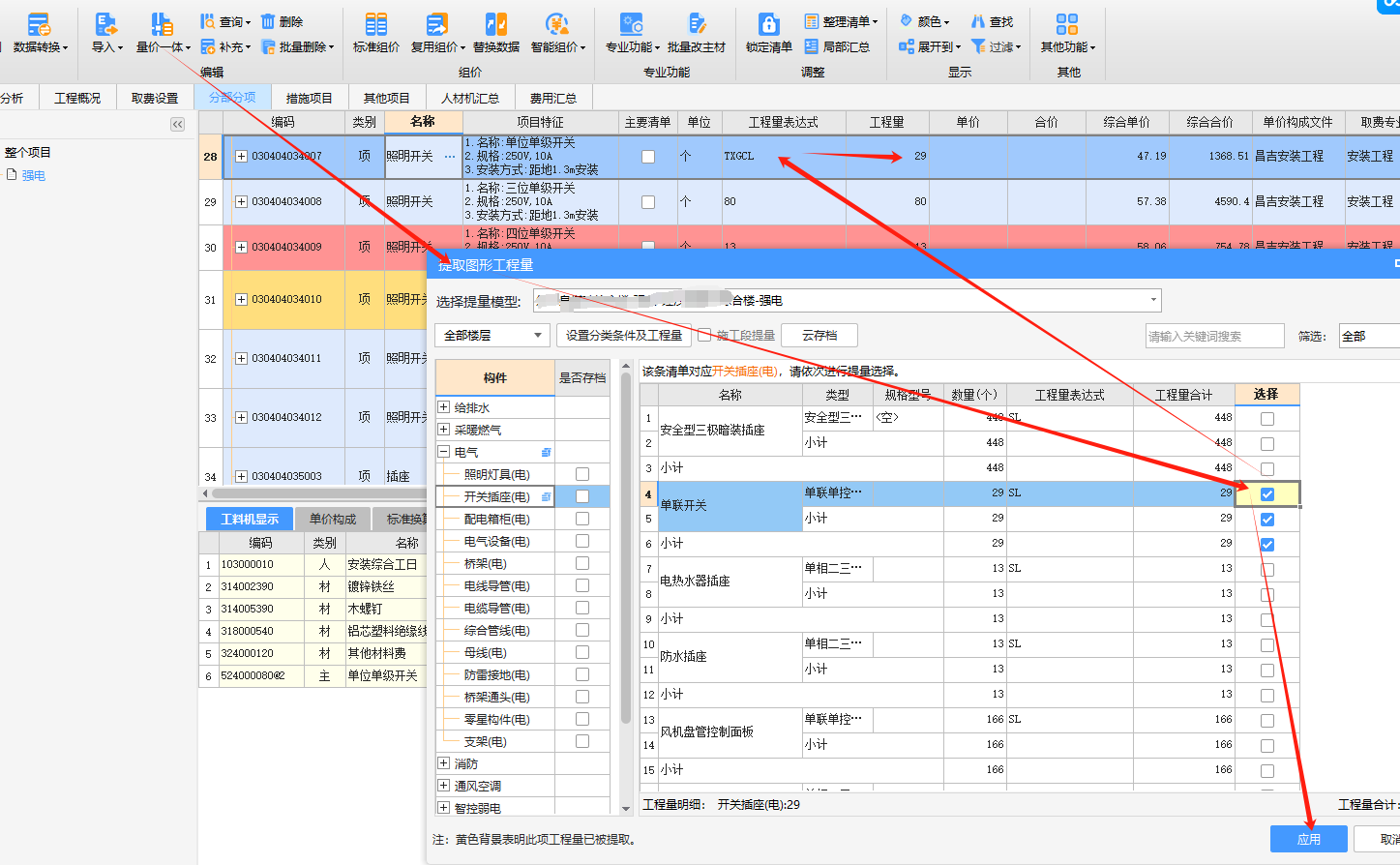Click 批量删除 batch delete tool
The height and width of the screenshot is (865, 1400).
(x=297, y=46)
